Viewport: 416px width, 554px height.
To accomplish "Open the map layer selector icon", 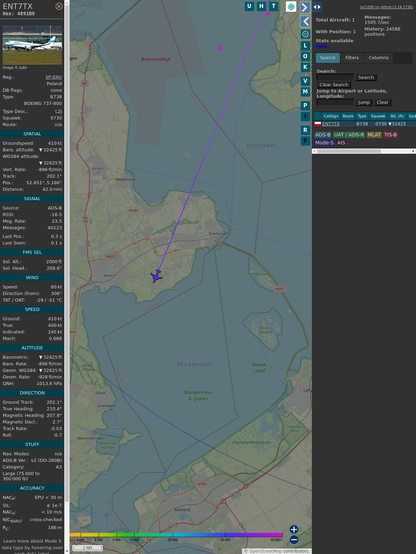I will point(291,6).
